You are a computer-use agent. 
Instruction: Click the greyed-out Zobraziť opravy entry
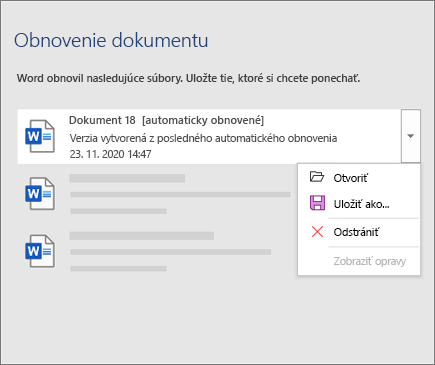click(x=359, y=261)
